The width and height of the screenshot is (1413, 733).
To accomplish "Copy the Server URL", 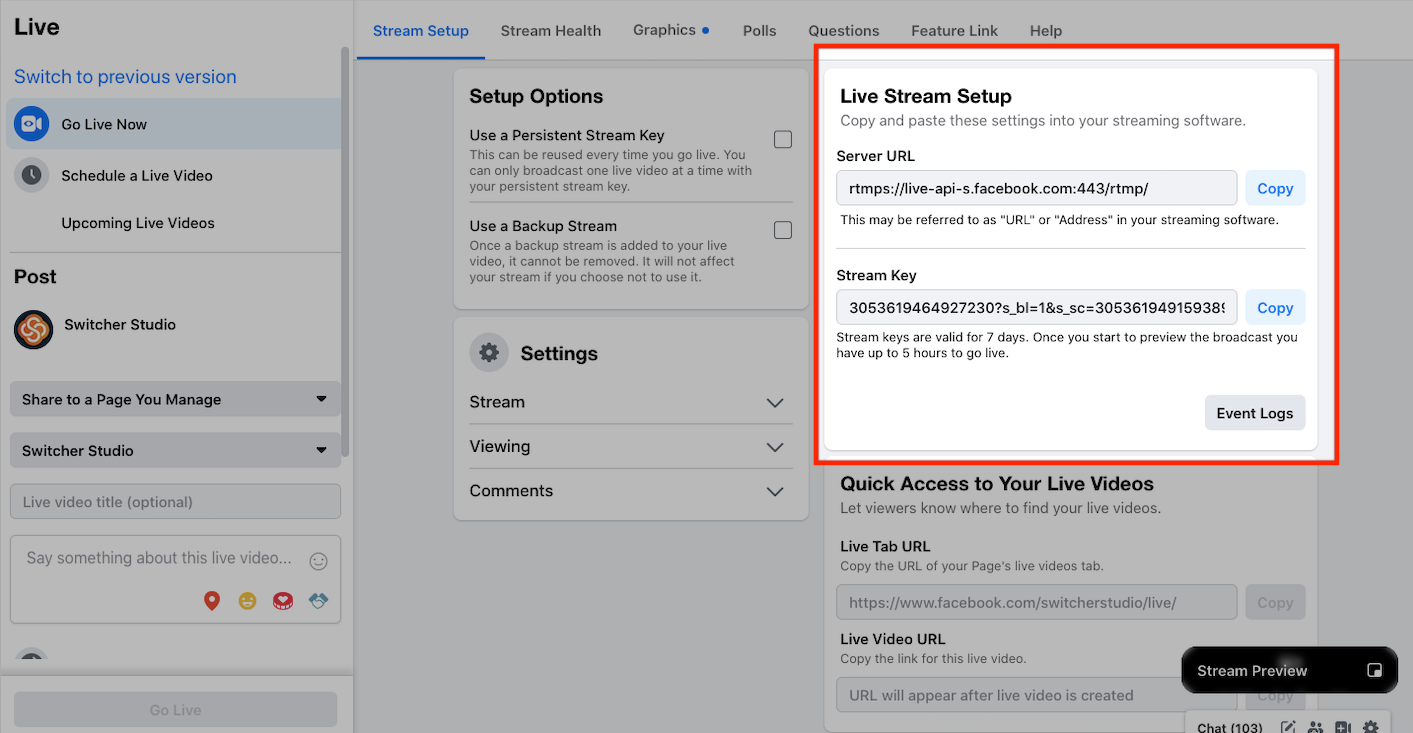I will point(1275,188).
